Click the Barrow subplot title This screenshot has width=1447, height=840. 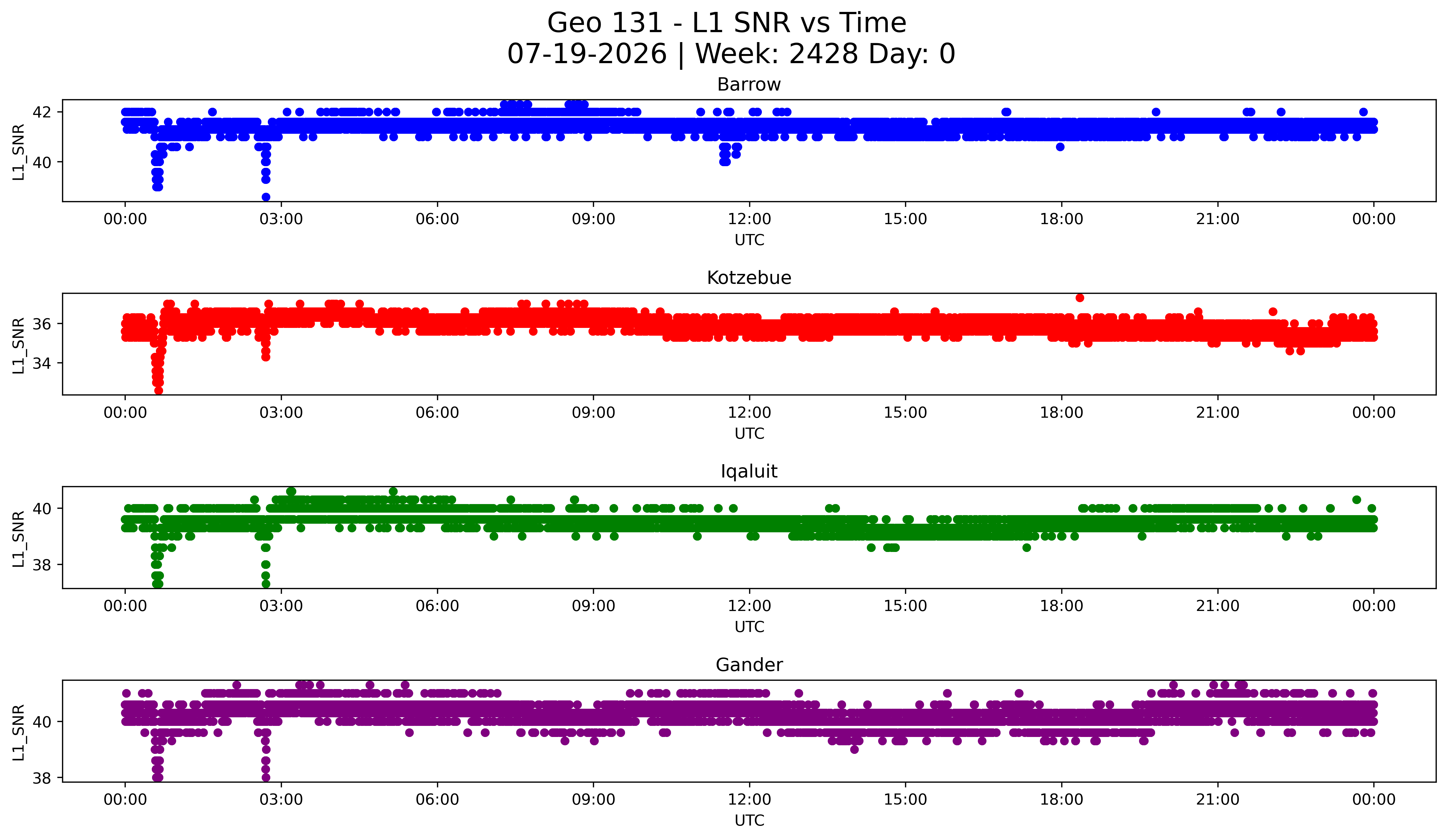coord(749,84)
